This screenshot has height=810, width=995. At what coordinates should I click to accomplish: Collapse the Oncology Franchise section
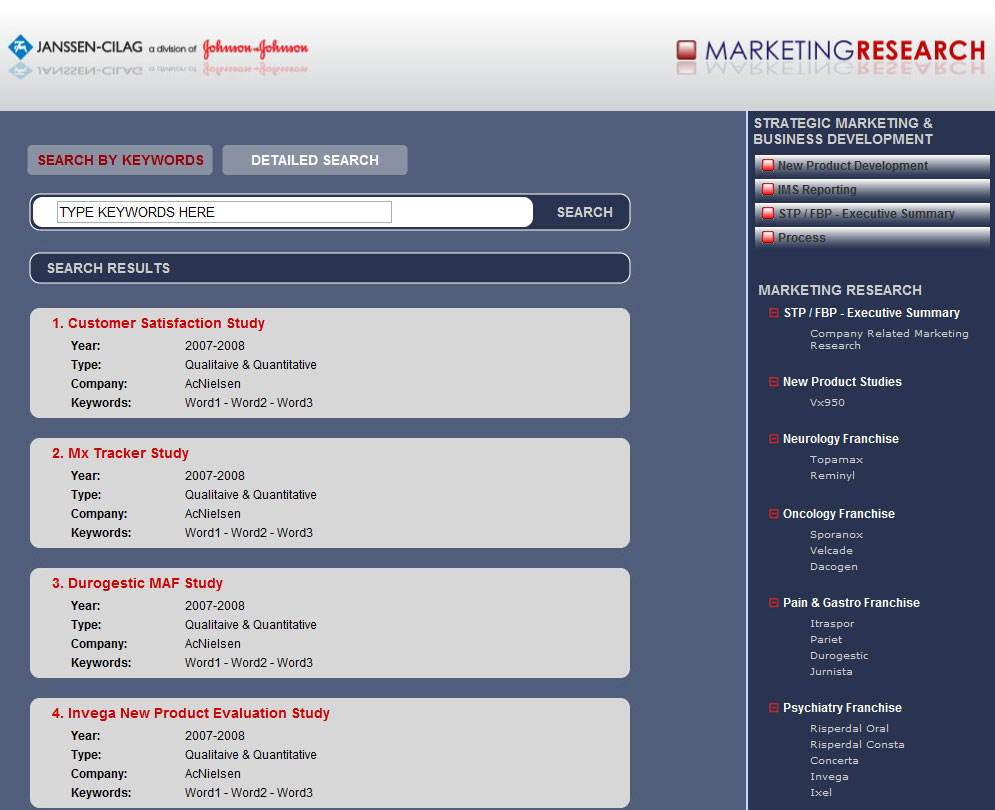tap(774, 514)
